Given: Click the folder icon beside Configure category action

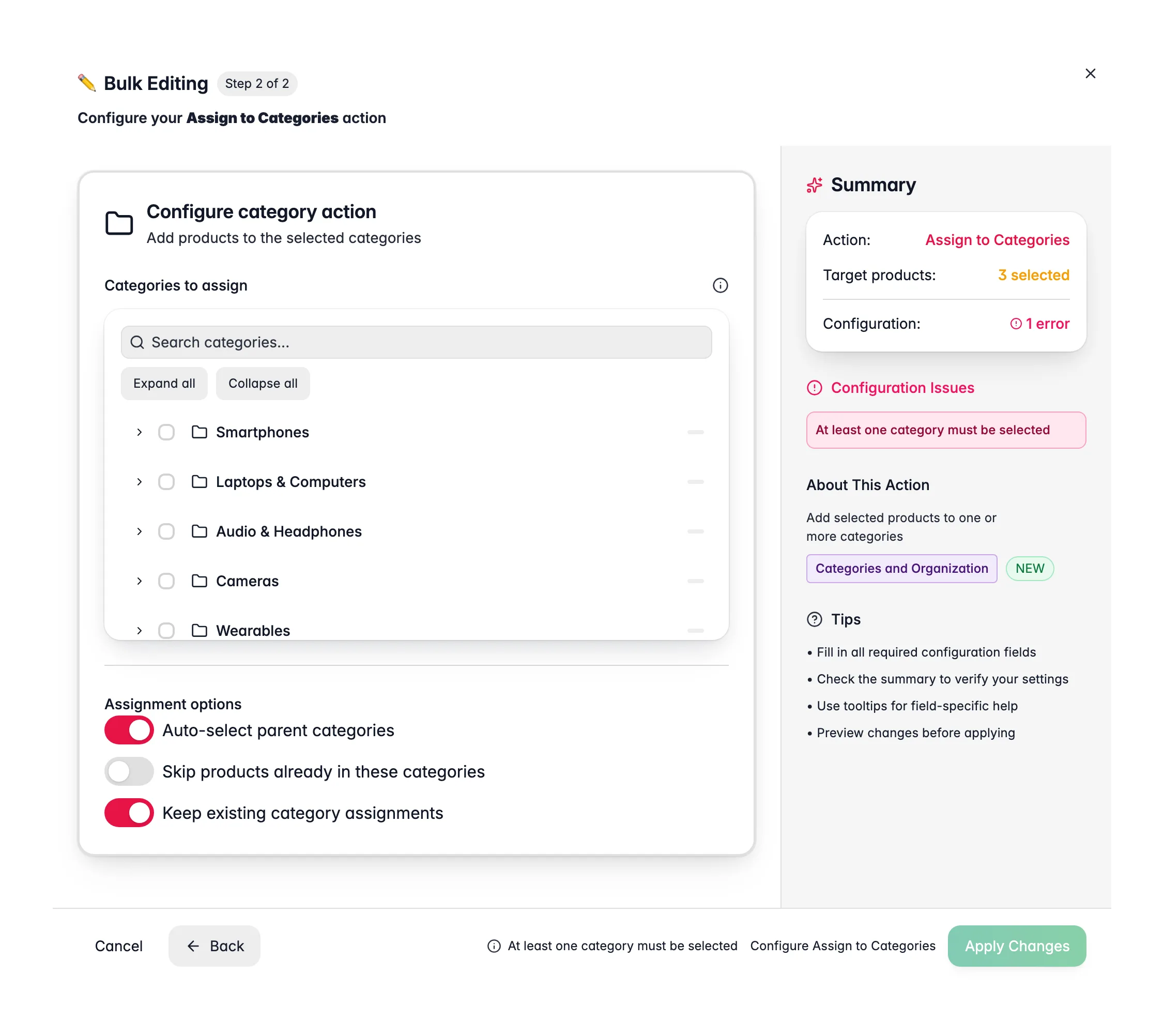Looking at the screenshot, I should [x=119, y=223].
